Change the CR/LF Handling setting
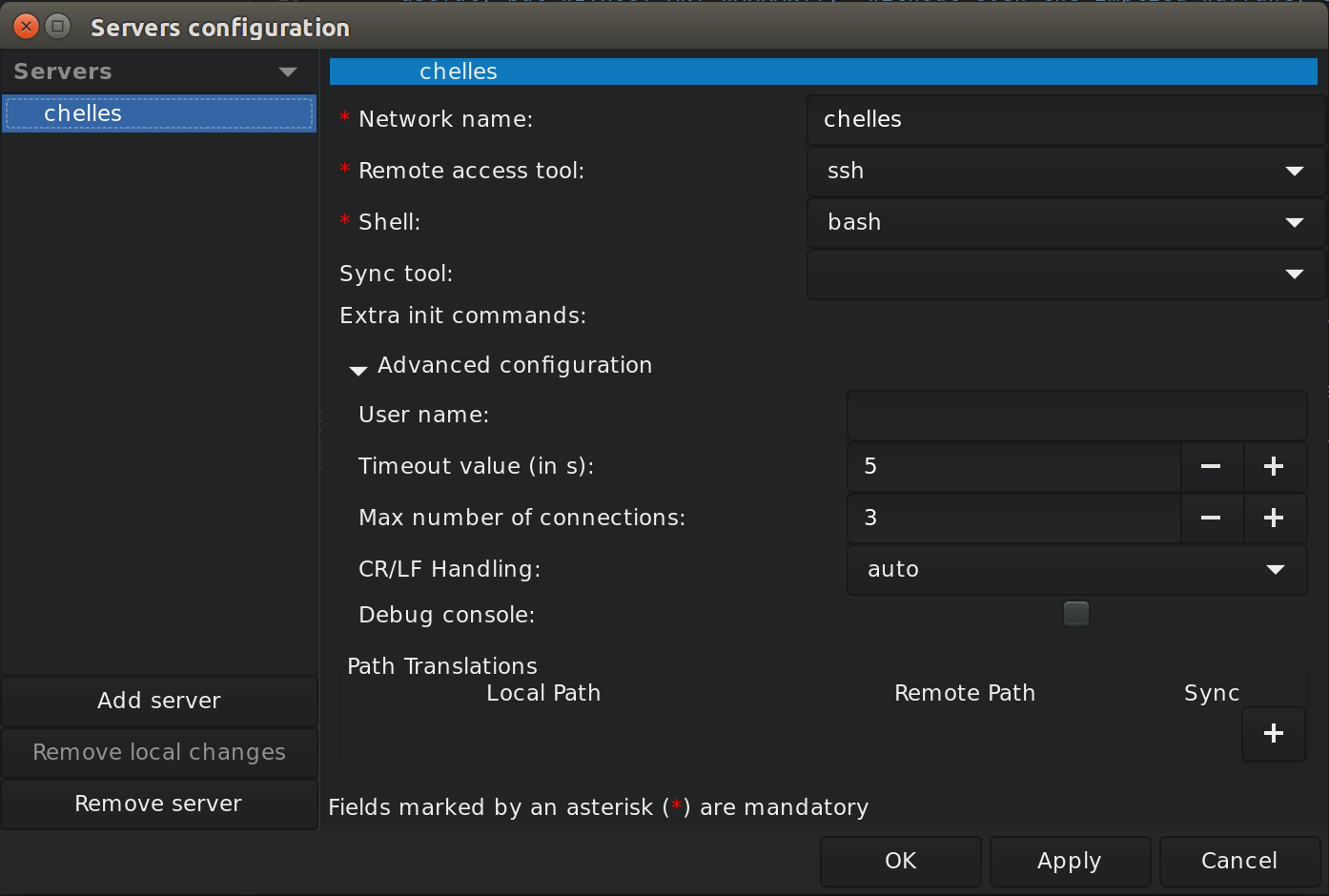This screenshot has width=1329, height=896. coord(1275,569)
